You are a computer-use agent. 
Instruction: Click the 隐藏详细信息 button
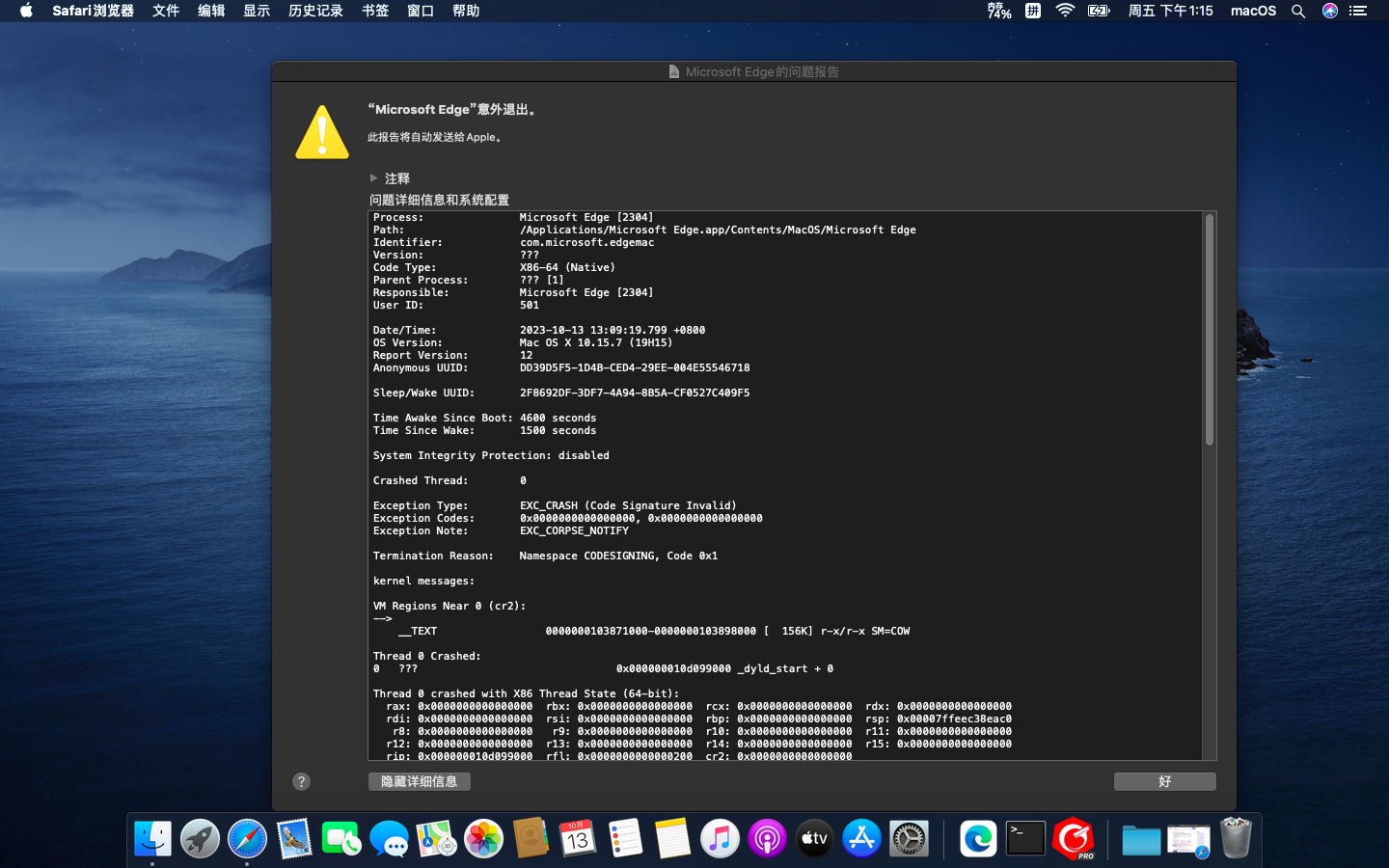419,781
